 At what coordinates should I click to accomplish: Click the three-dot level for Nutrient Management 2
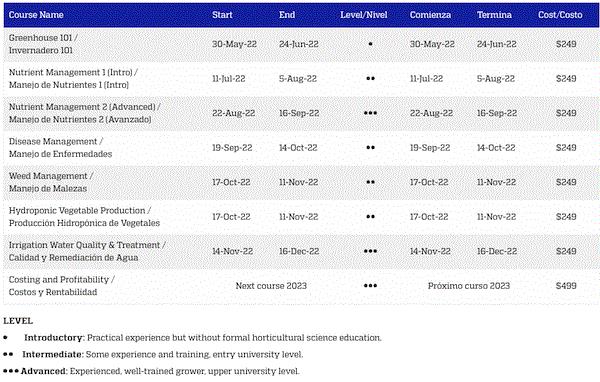pyautogui.click(x=370, y=113)
